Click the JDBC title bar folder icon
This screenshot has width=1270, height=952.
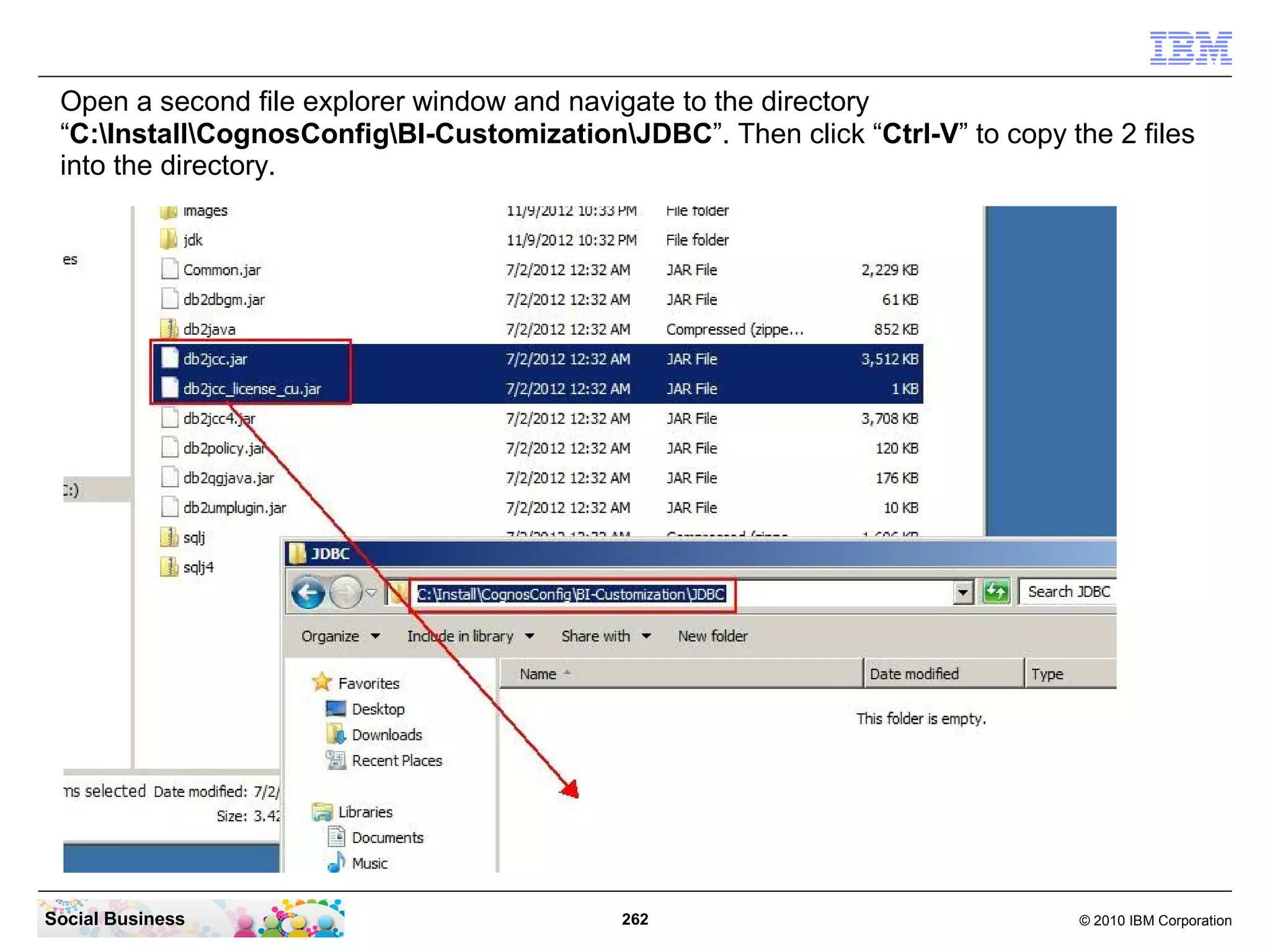(298, 553)
